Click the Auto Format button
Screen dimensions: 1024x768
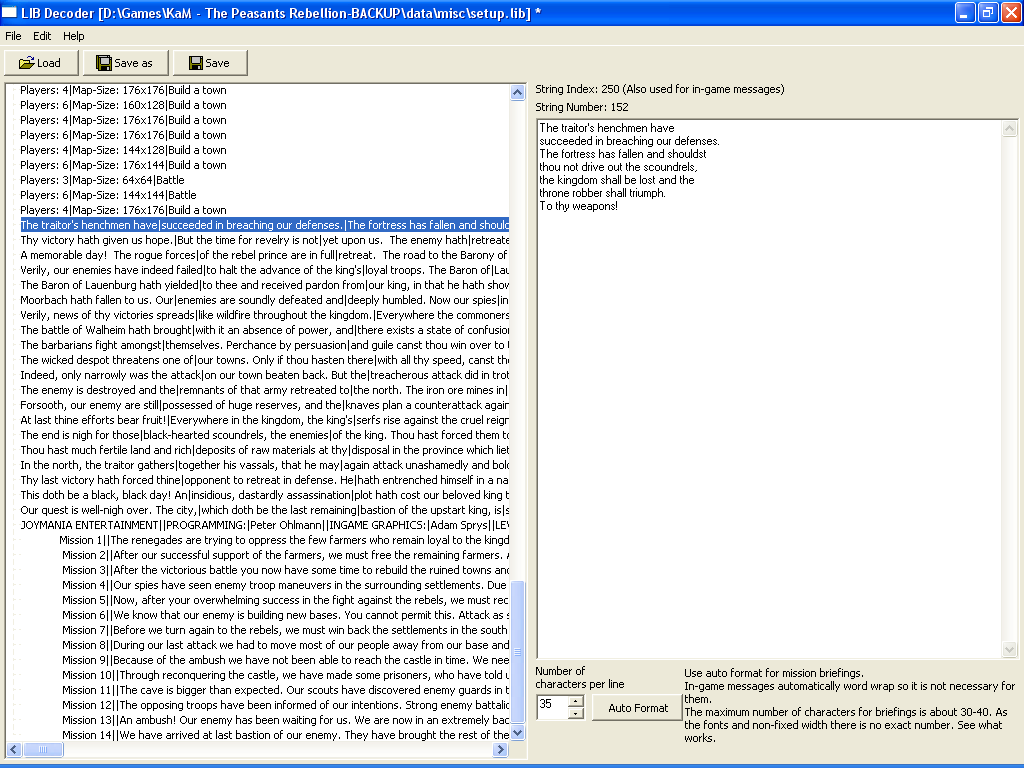tap(637, 708)
